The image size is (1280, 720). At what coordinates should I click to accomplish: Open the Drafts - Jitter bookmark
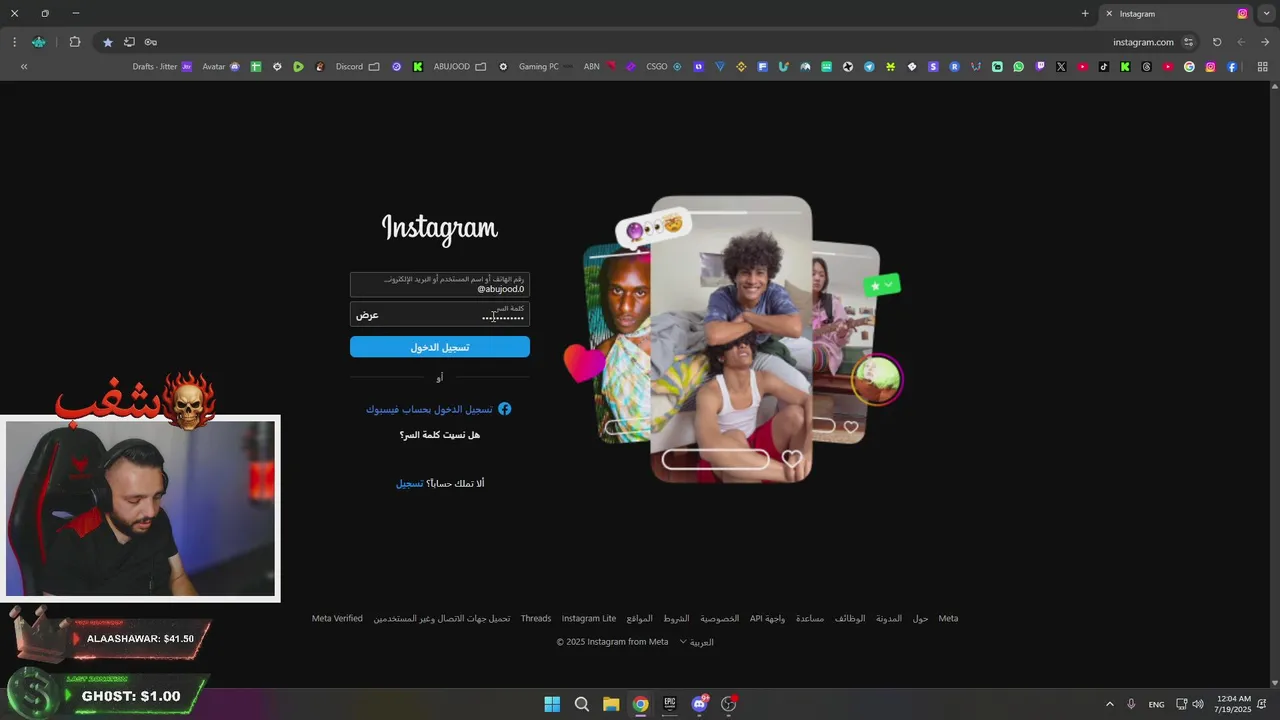pyautogui.click(x=162, y=67)
